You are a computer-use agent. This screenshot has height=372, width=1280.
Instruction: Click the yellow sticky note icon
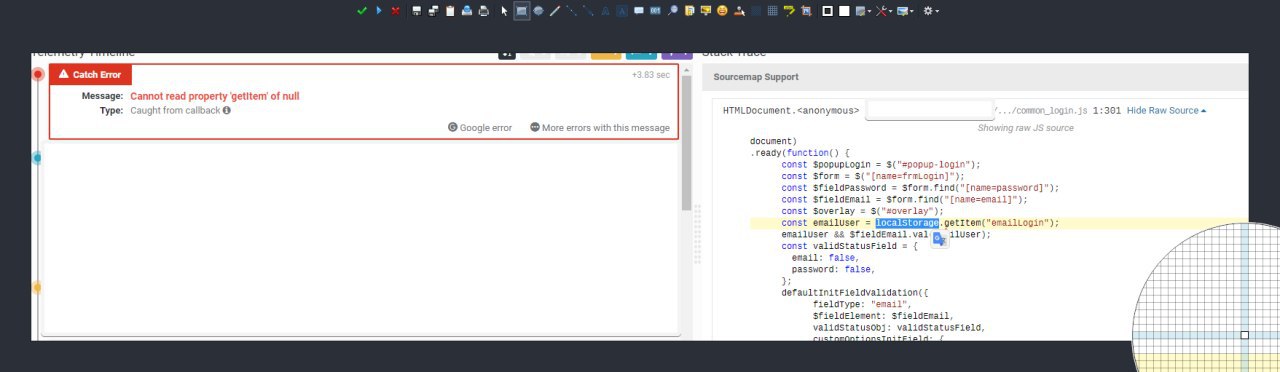click(689, 11)
